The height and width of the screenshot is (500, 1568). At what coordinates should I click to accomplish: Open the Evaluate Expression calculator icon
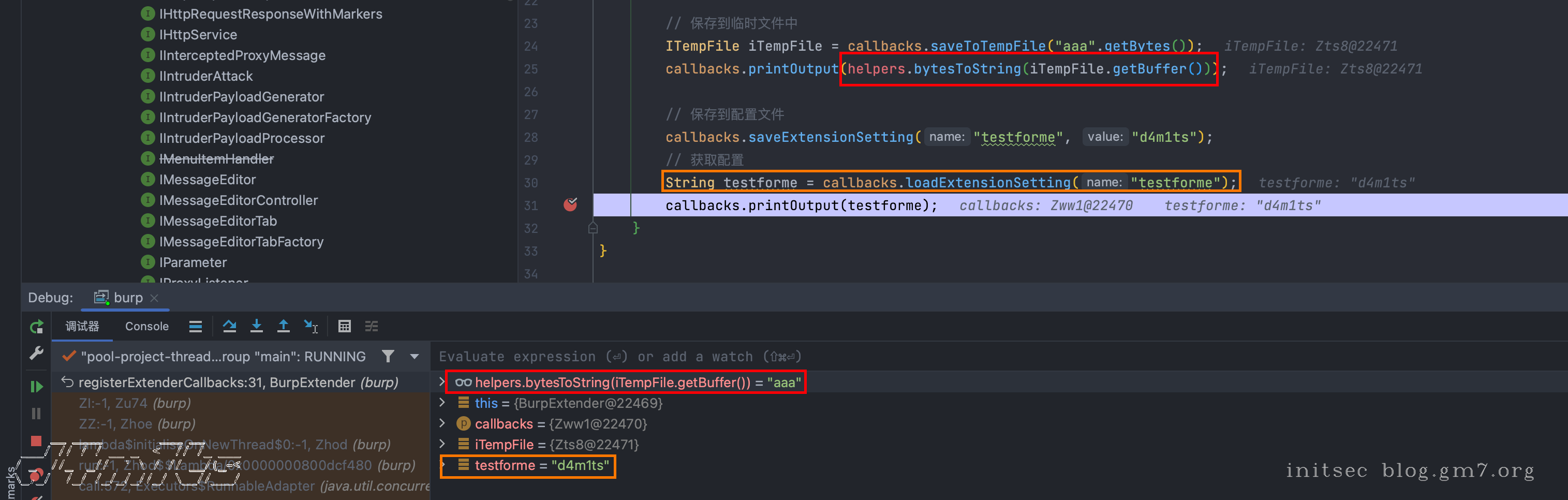[345, 327]
